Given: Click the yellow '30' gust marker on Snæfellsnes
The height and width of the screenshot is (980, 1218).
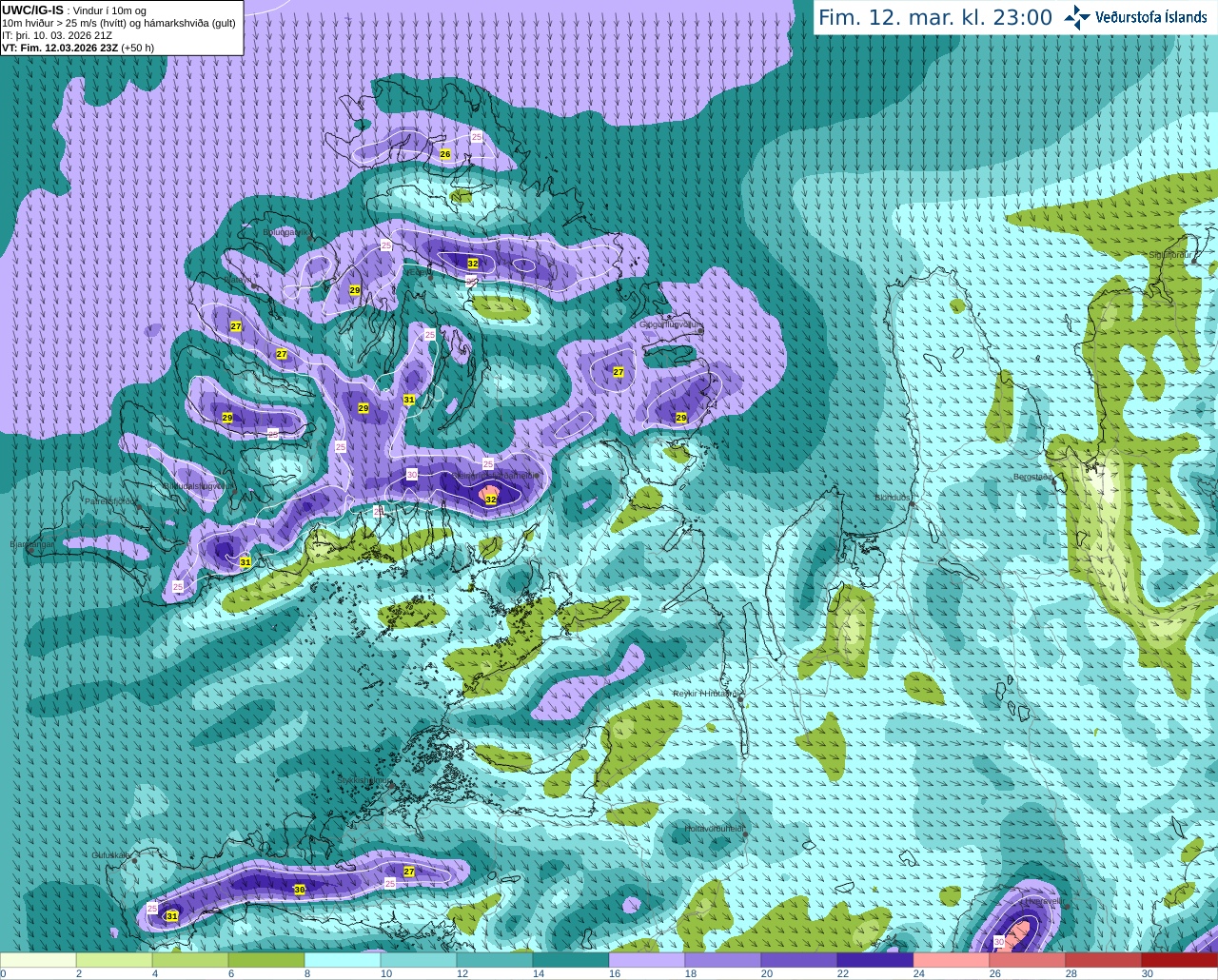Looking at the screenshot, I should (299, 889).
